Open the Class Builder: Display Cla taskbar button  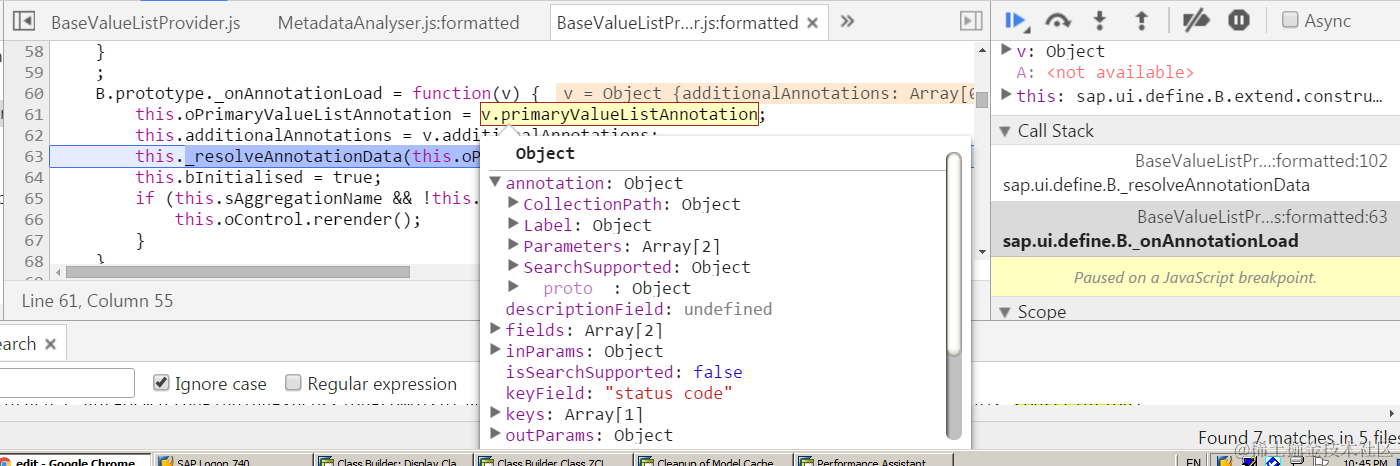pos(394,461)
